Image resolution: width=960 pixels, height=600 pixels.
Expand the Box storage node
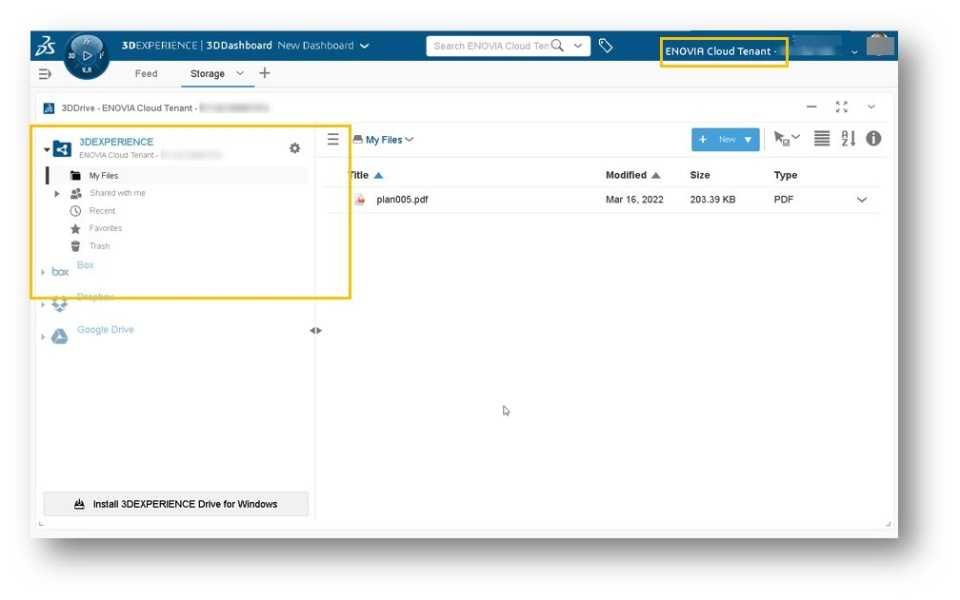click(x=43, y=272)
